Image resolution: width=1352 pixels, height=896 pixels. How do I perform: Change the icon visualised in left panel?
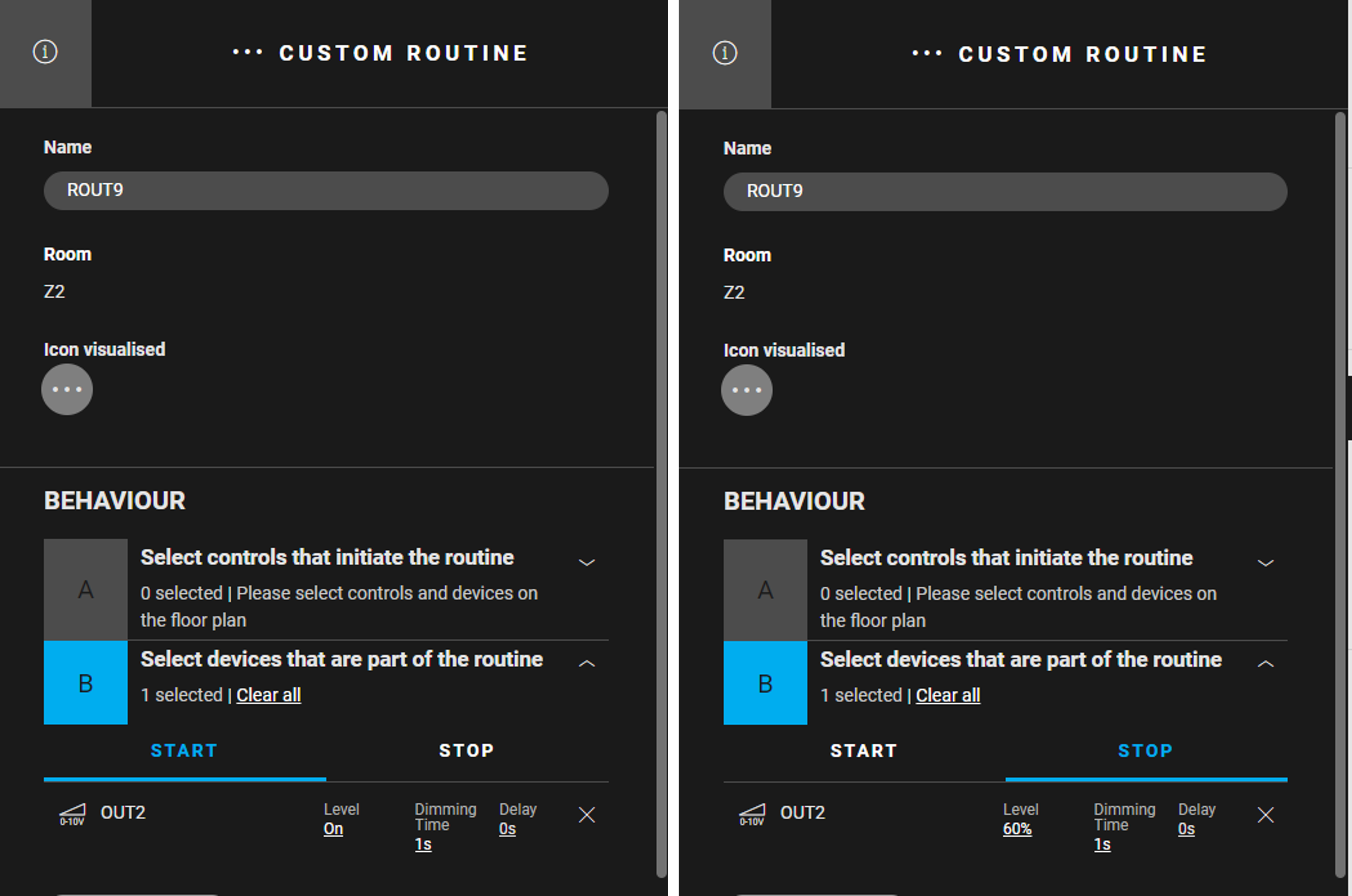click(67, 389)
